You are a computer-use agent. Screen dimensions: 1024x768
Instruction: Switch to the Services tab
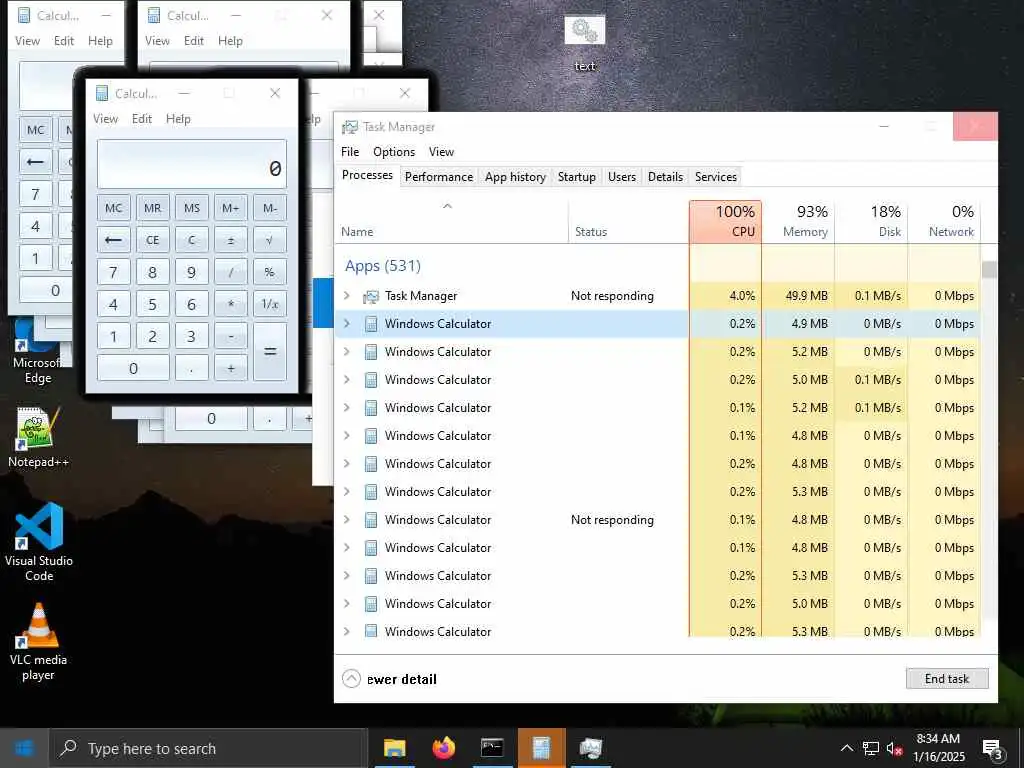pos(716,177)
